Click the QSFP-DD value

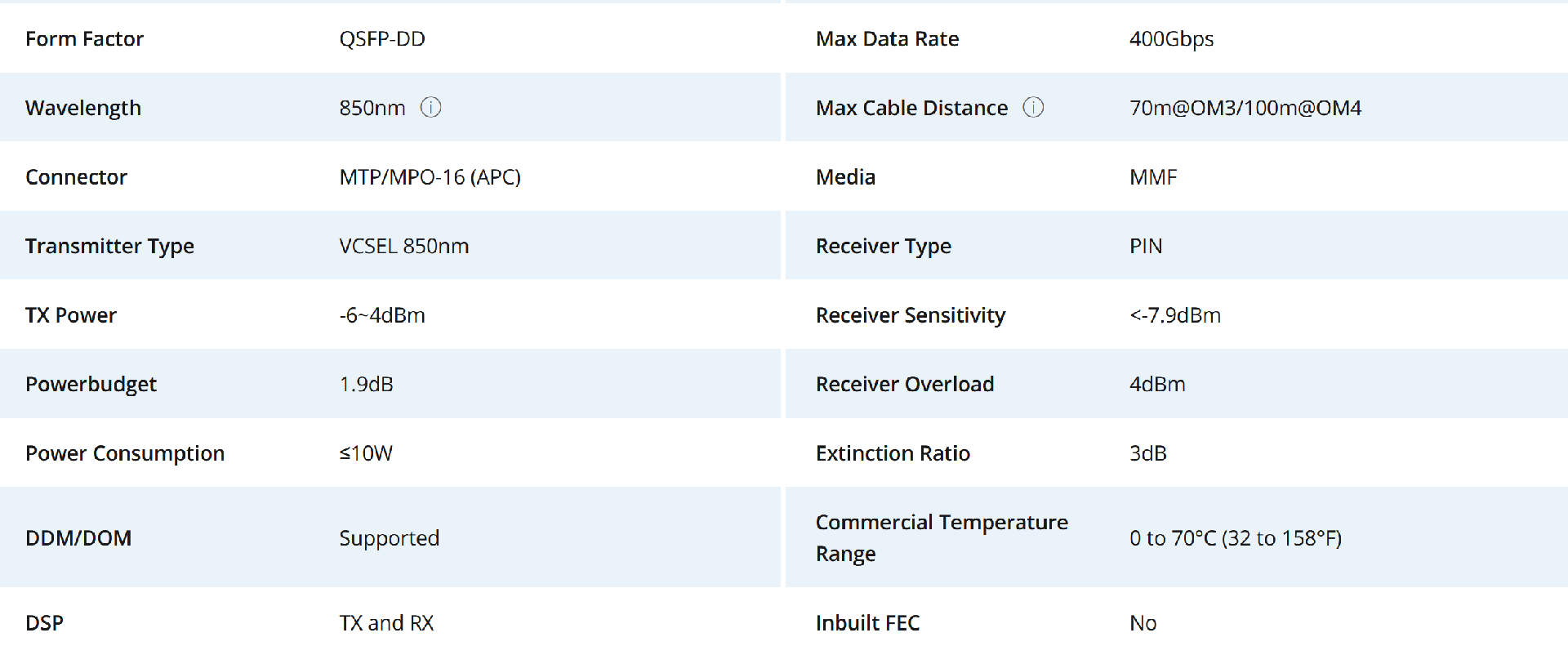click(x=382, y=39)
